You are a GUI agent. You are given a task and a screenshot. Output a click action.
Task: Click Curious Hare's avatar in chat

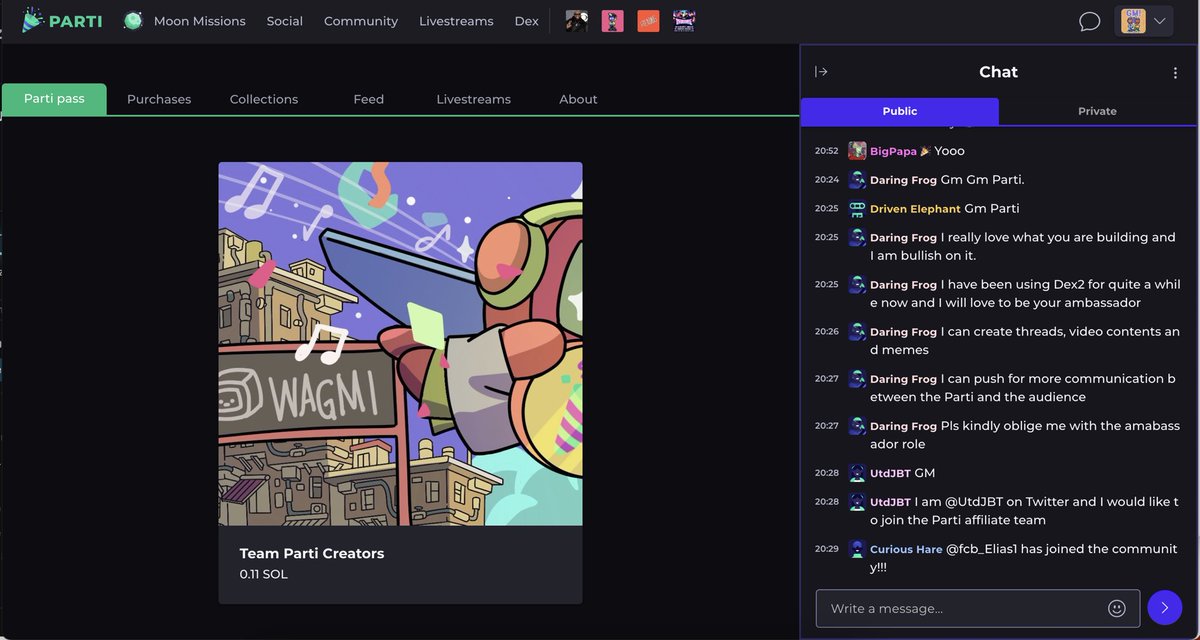[857, 549]
